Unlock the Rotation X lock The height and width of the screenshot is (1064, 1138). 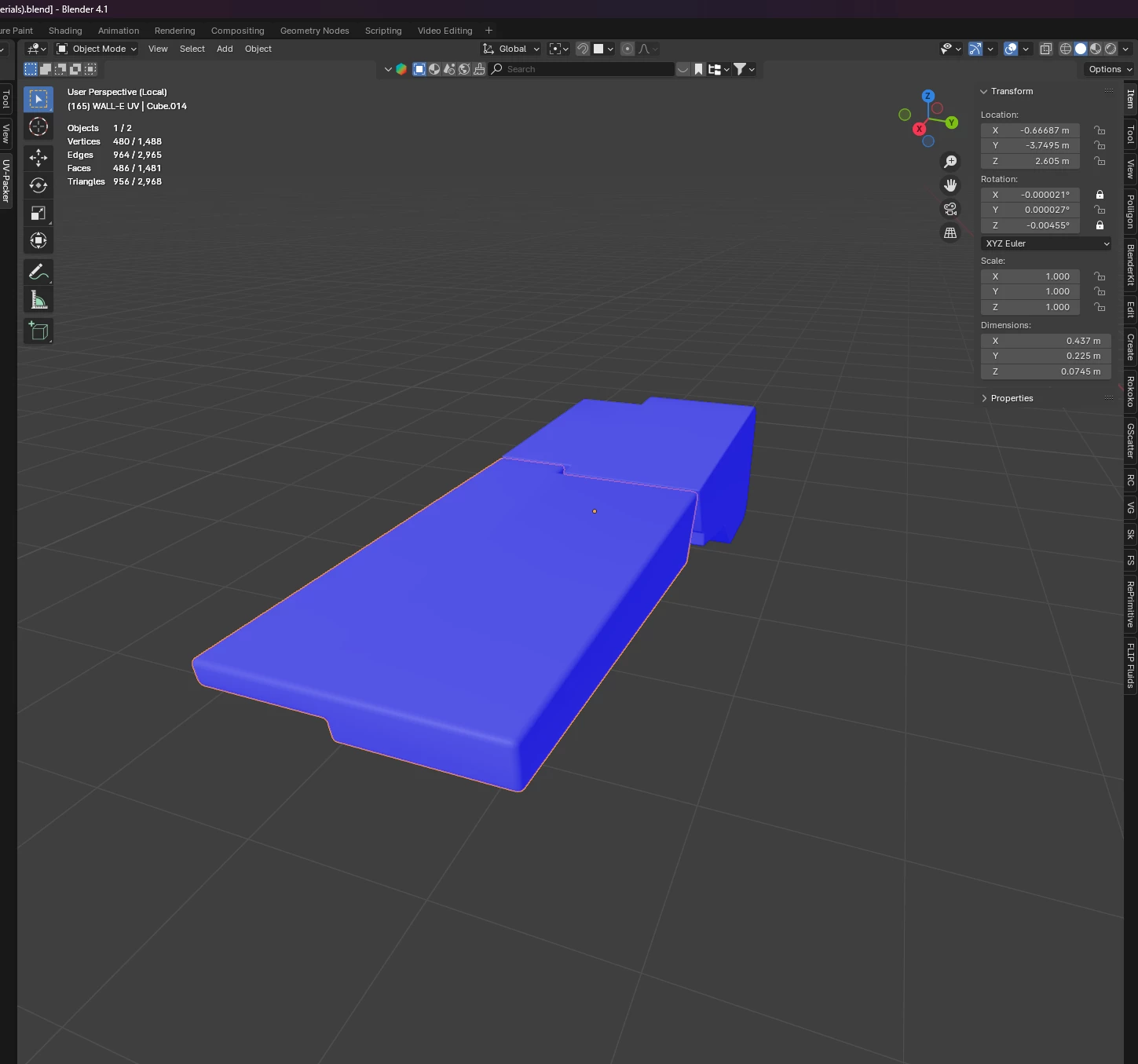point(1100,195)
